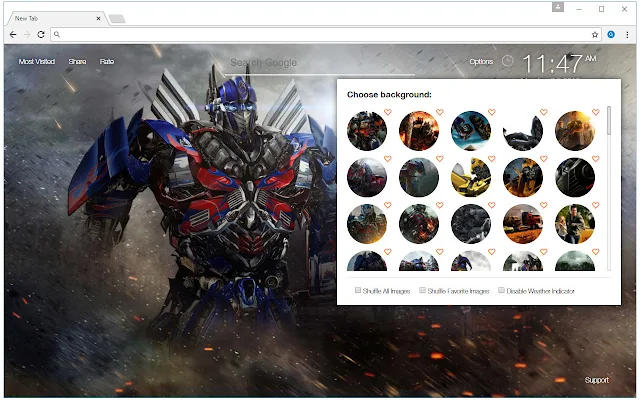Choose the gray monochrome robot thumbnail in row three
Screen dimensions: 640x400
(x=471, y=224)
